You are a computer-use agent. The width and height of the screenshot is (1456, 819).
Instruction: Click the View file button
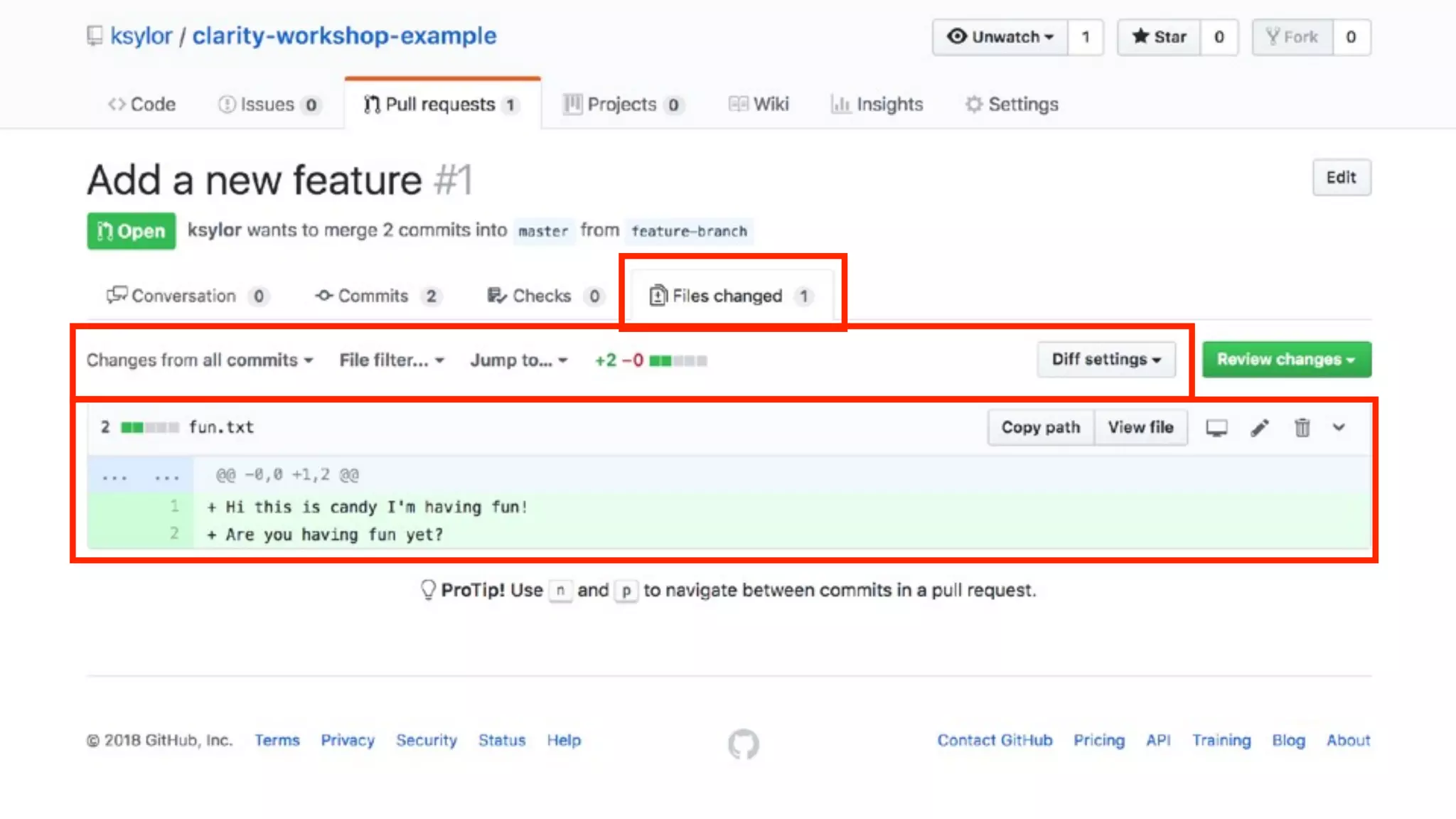point(1140,427)
